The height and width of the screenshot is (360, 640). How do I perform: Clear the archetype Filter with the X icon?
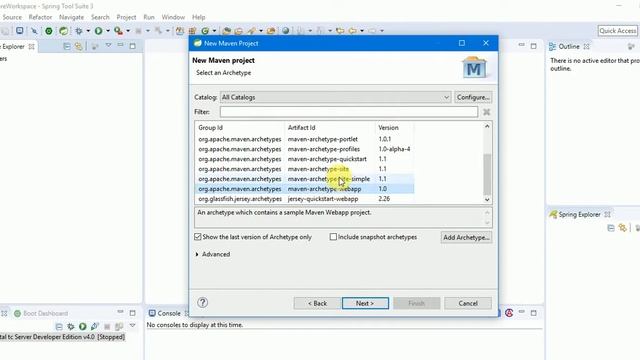point(487,112)
